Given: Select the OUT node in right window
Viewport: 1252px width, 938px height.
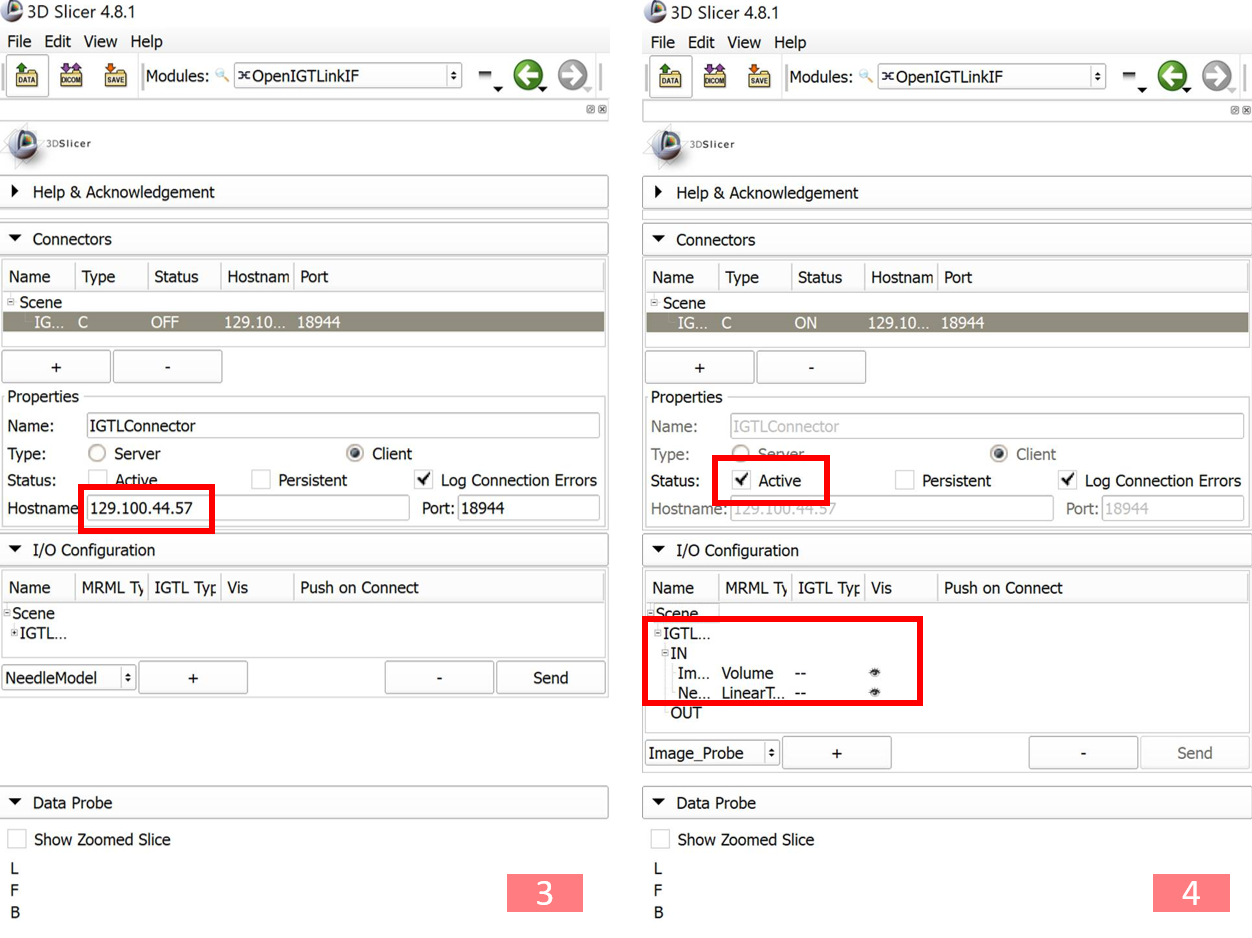Looking at the screenshot, I should pyautogui.click(x=686, y=713).
